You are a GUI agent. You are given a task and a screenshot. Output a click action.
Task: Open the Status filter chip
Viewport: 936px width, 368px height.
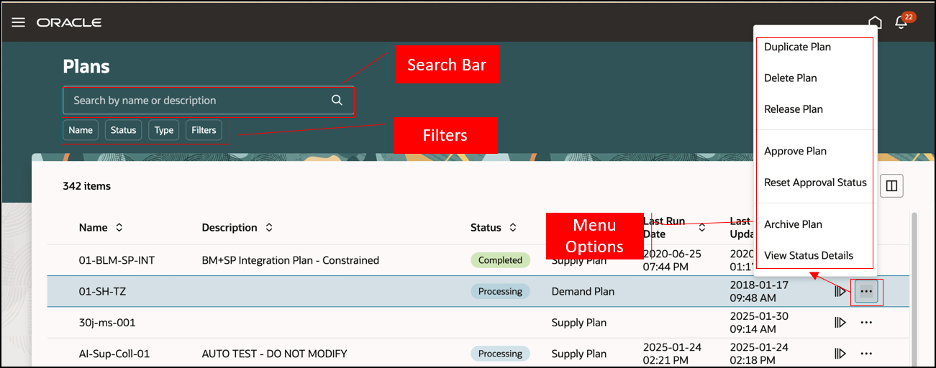tap(124, 130)
